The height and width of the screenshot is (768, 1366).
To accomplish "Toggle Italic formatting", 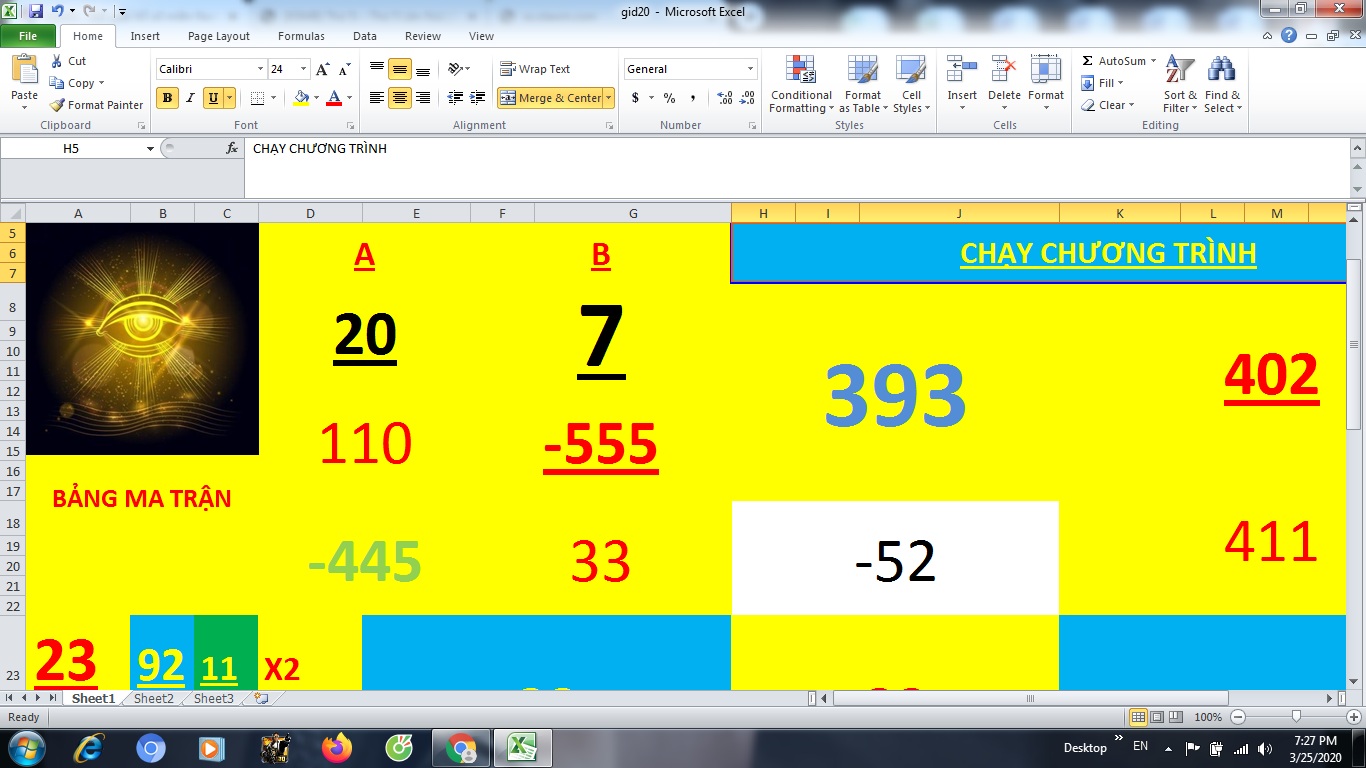I will point(190,98).
